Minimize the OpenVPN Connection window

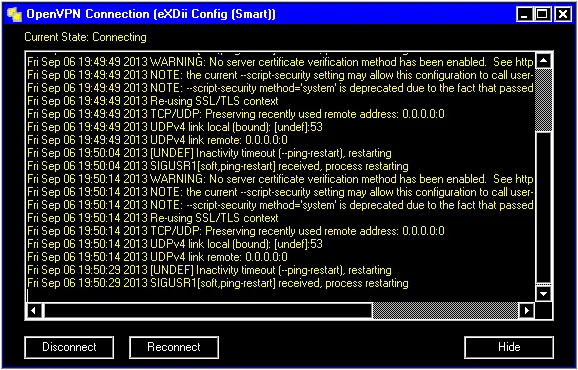(x=524, y=14)
